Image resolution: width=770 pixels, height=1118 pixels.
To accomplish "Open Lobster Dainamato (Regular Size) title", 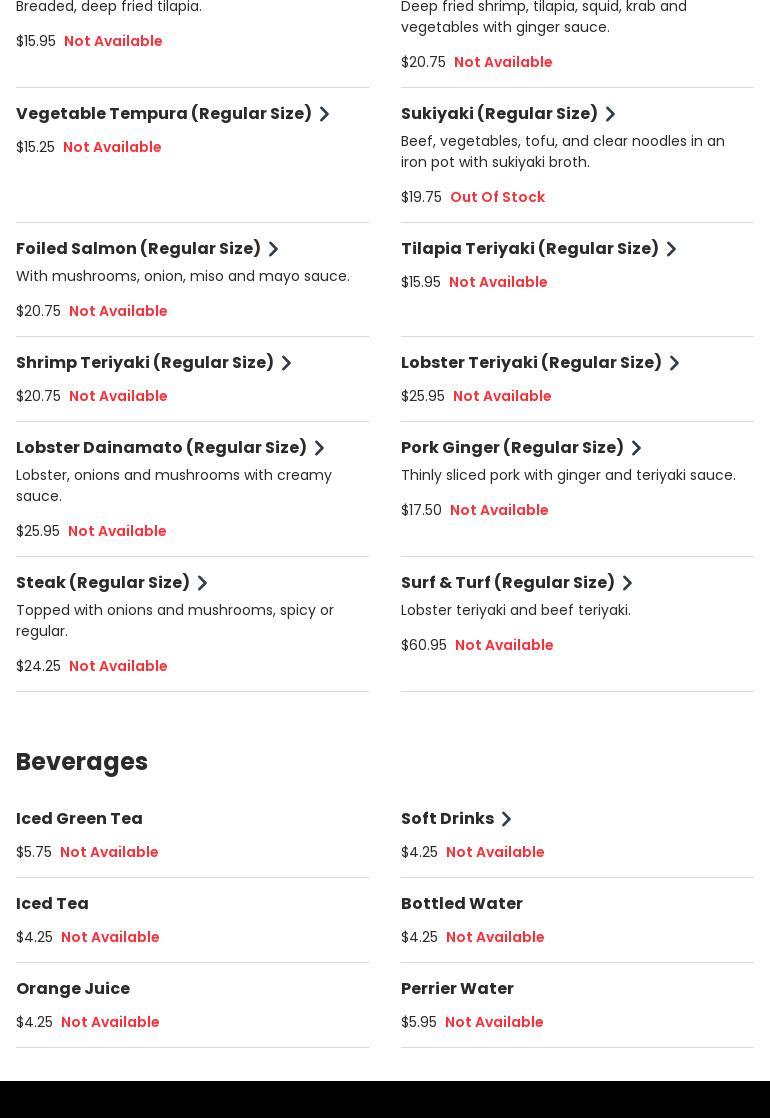I will [x=161, y=448].
